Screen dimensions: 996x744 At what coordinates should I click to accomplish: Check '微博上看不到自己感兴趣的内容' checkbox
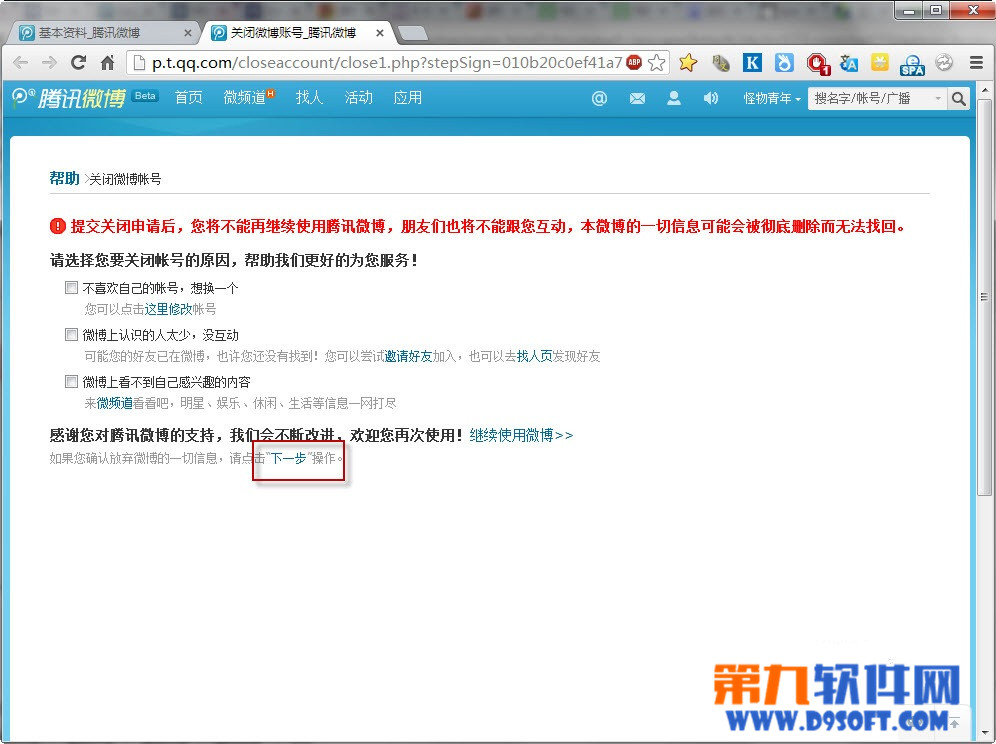pos(71,382)
